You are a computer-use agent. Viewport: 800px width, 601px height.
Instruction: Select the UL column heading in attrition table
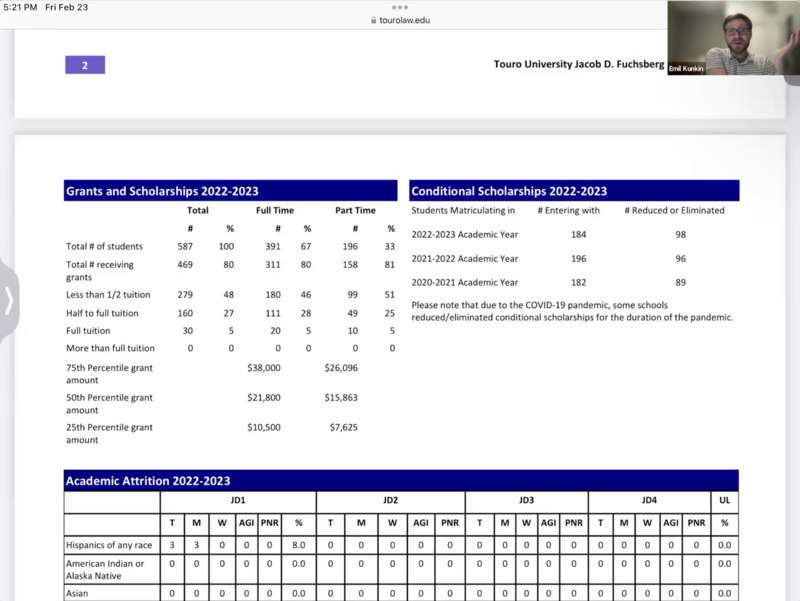(724, 499)
